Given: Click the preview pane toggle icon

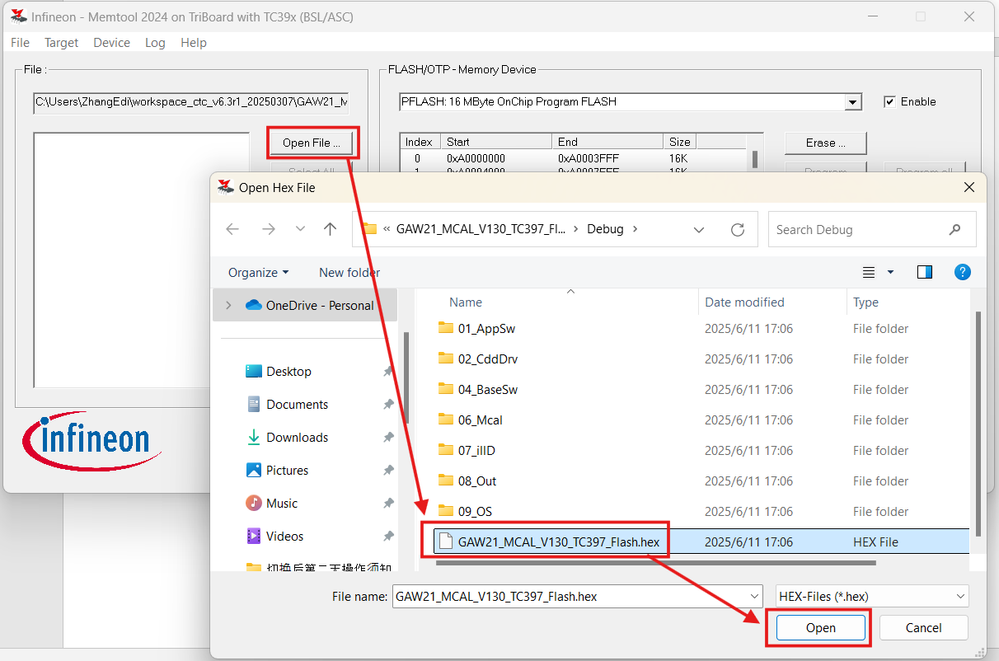Looking at the screenshot, I should [x=923, y=271].
